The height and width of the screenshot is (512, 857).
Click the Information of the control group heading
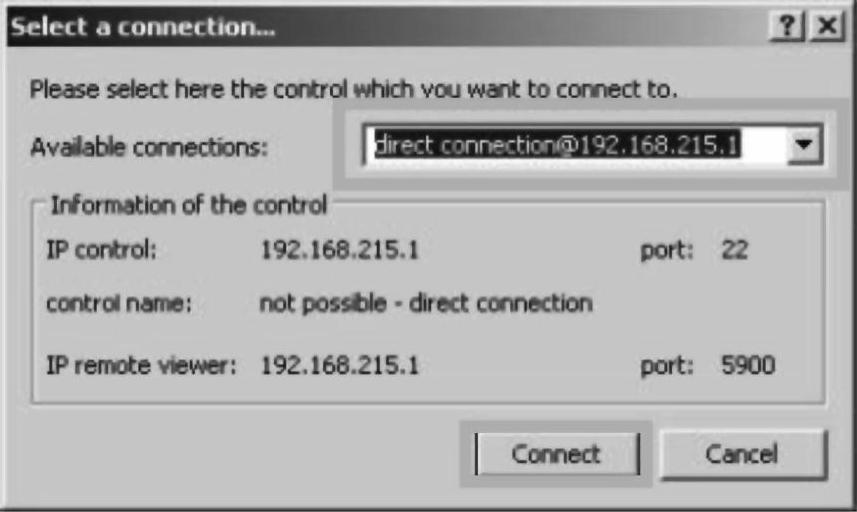tap(189, 205)
